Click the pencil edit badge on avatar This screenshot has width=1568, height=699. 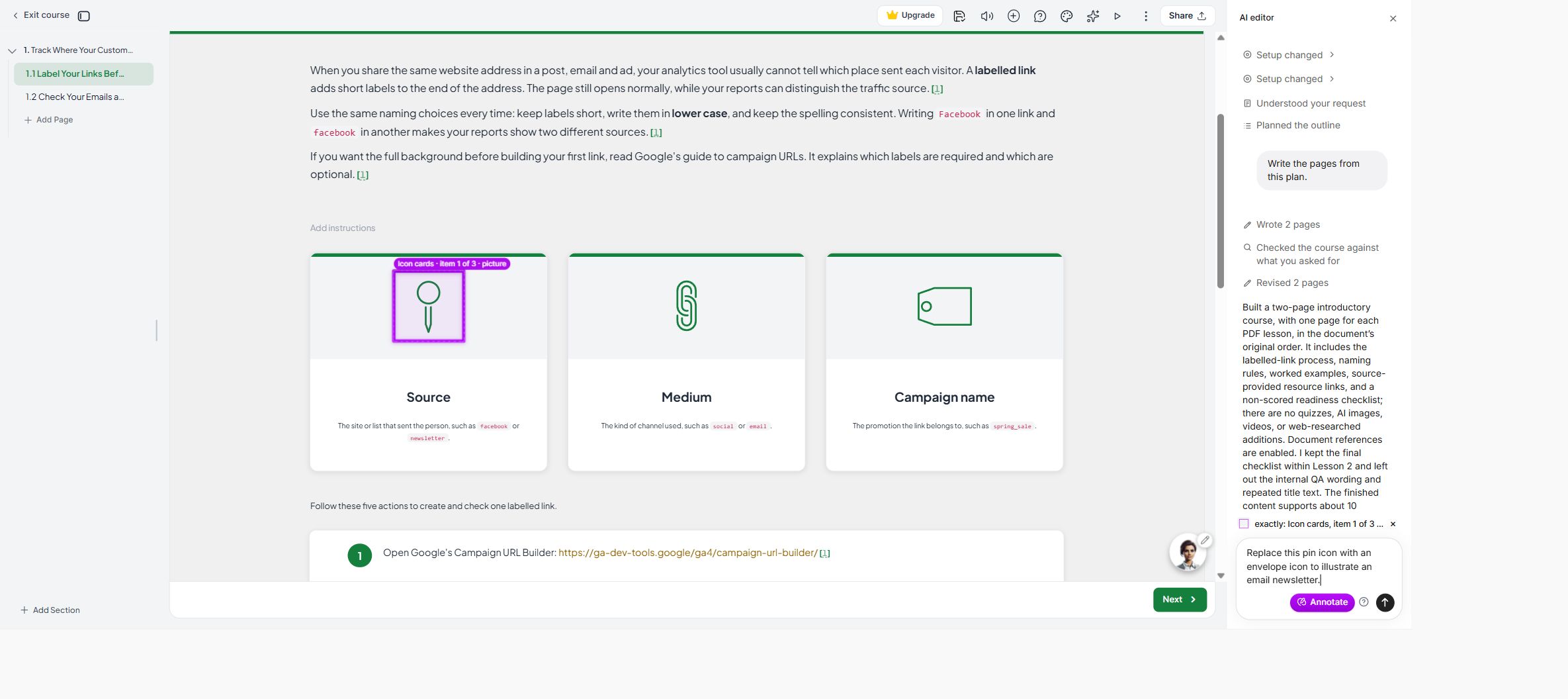(x=1205, y=540)
